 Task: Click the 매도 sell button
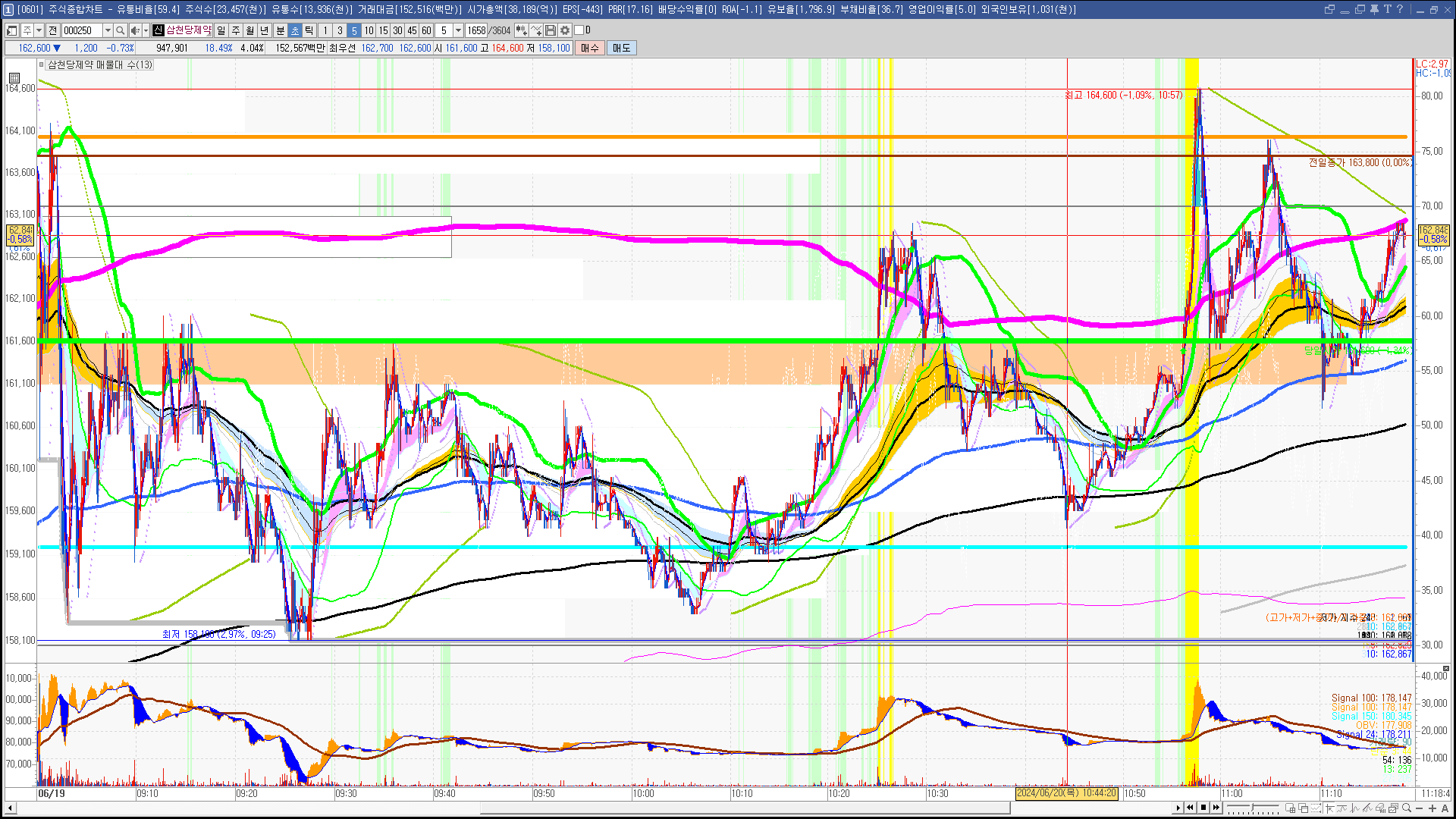click(621, 48)
